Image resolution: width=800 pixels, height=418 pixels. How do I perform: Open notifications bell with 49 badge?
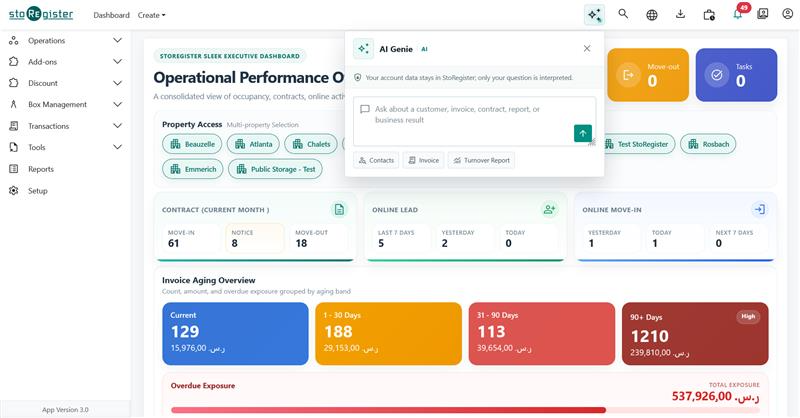point(738,14)
